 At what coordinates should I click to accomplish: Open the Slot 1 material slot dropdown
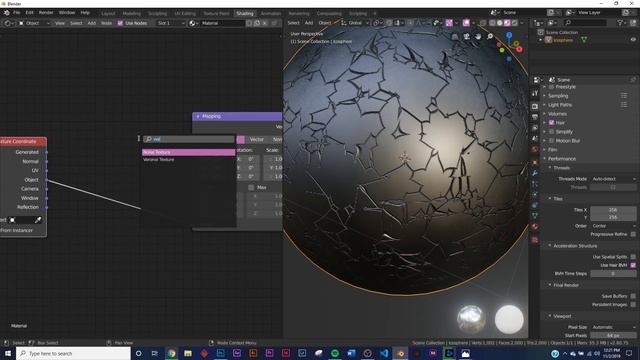[x=171, y=23]
